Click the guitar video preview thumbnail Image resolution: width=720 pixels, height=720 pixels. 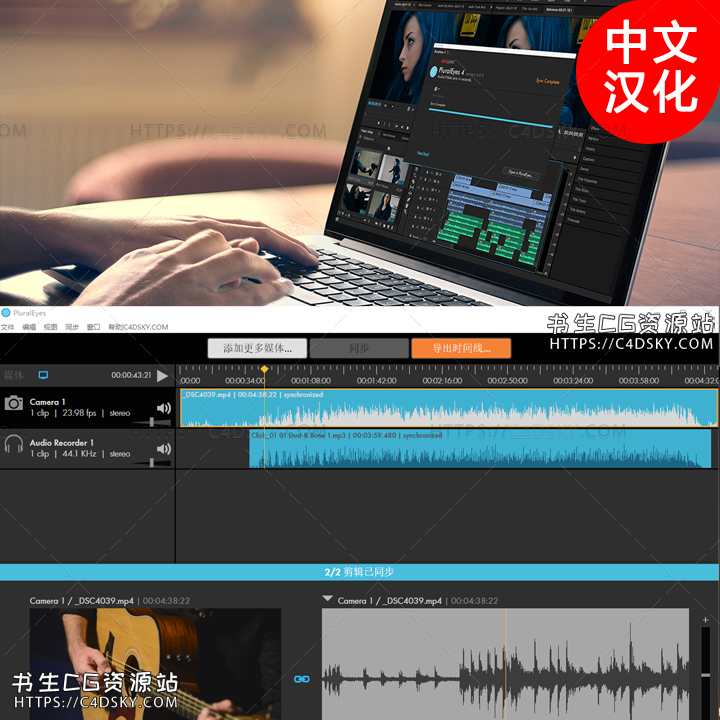point(155,664)
